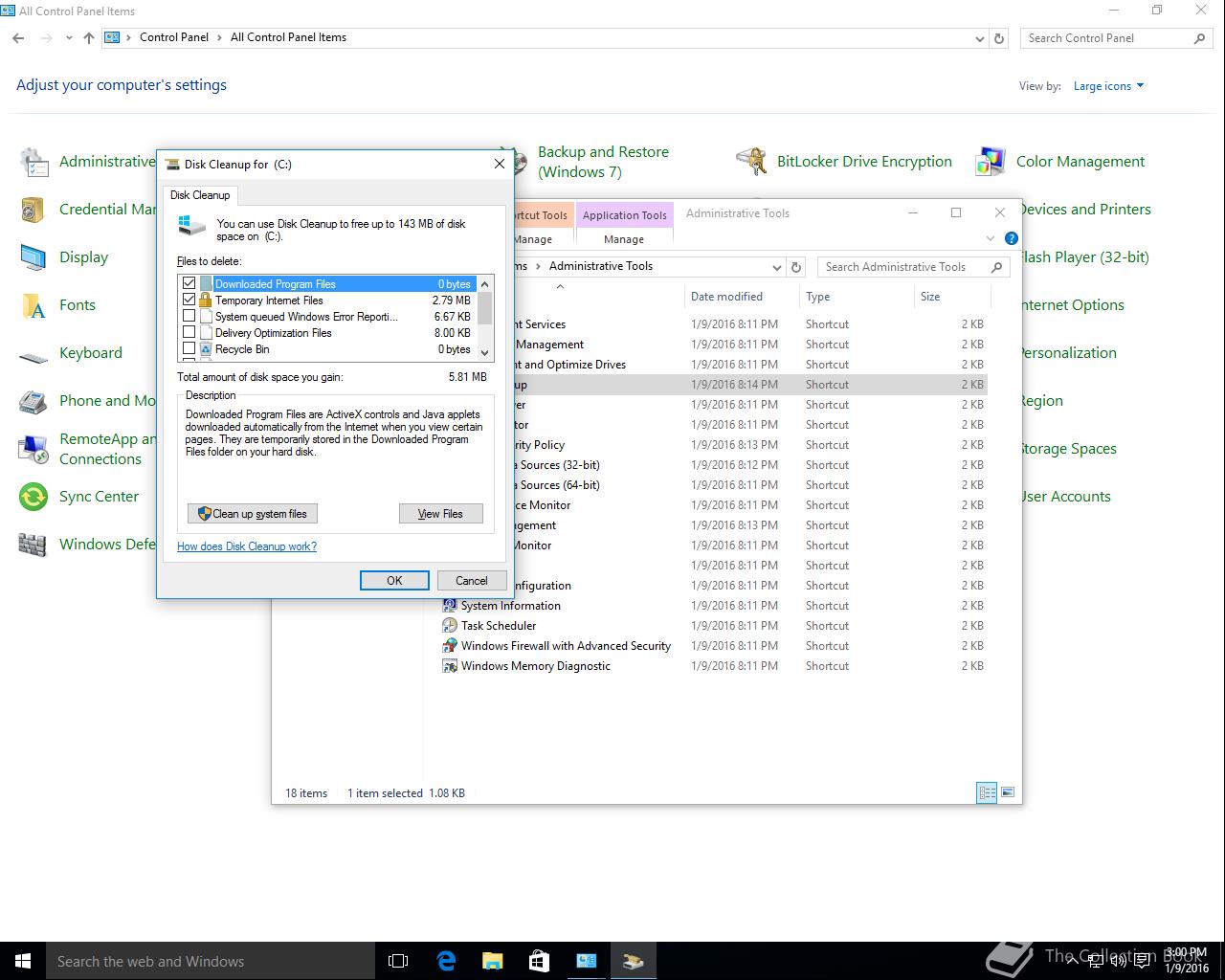Image resolution: width=1225 pixels, height=980 pixels.
Task: Open Phone and Modem icon
Action: pyautogui.click(x=33, y=401)
